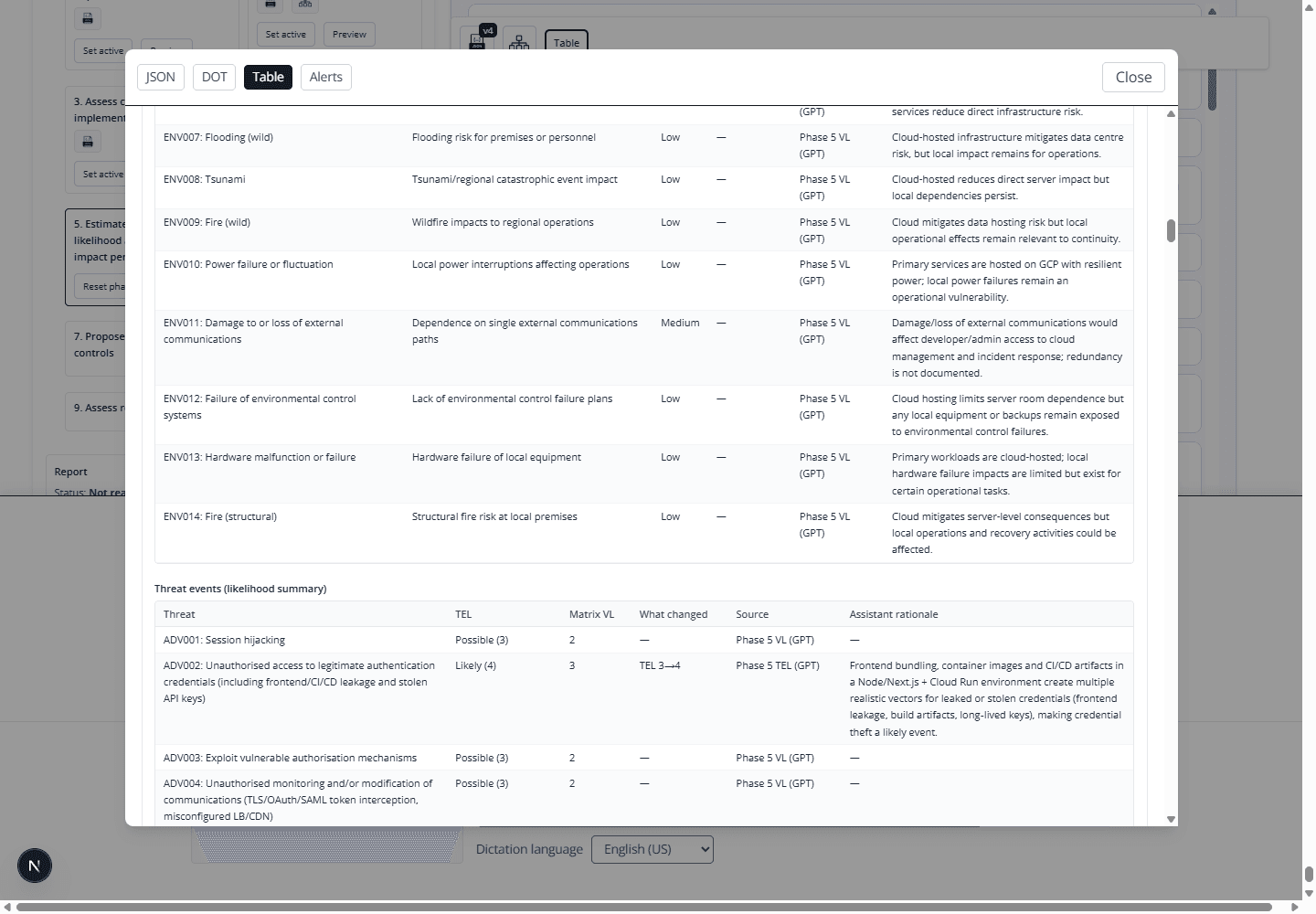The width and height of the screenshot is (1316, 914).
Task: Click ENV014: Fire (structural) cell
Action: [220, 516]
